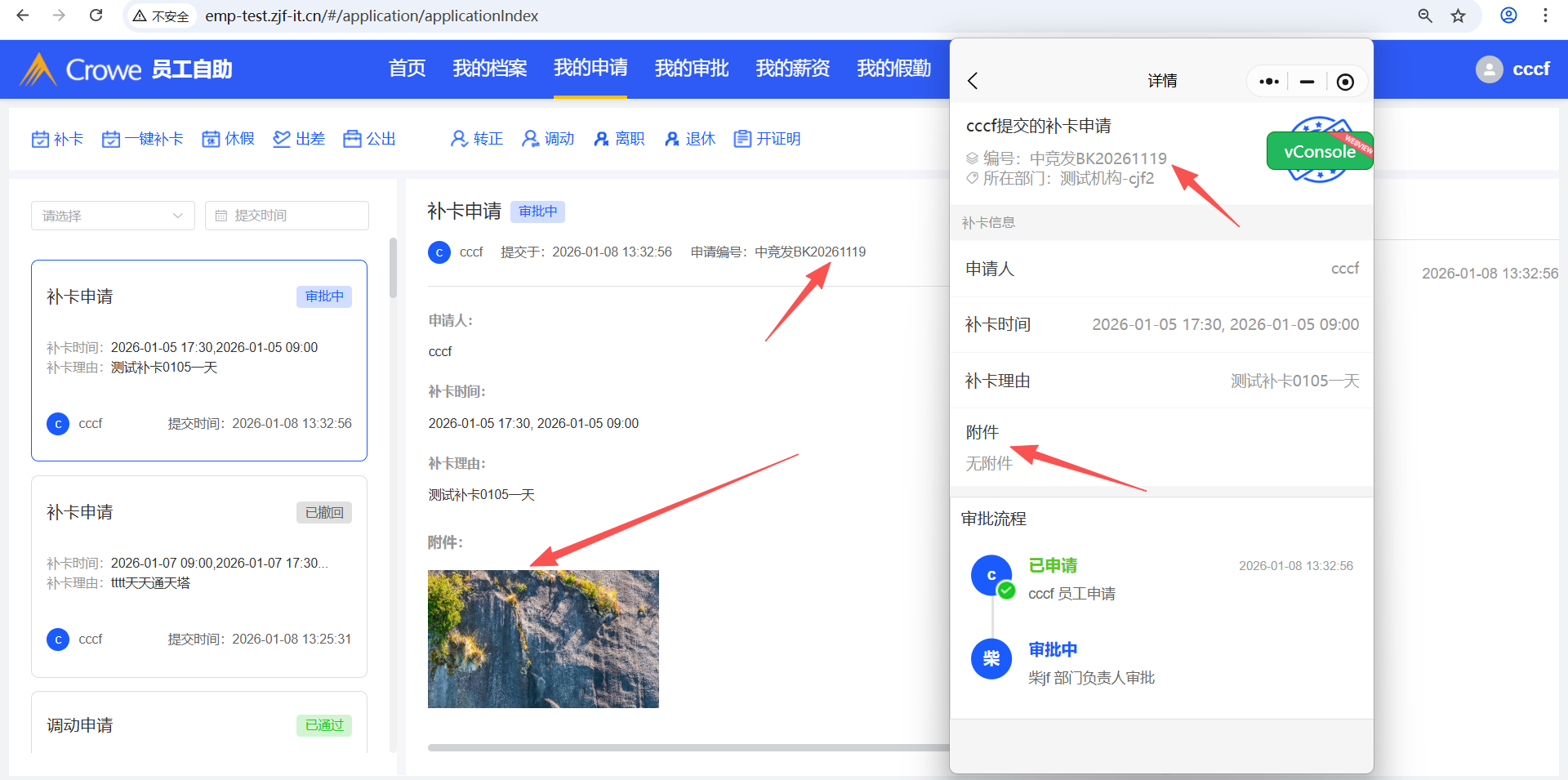The width and height of the screenshot is (1568, 780).
Task: Open the browser profile icon
Action: point(1508,16)
